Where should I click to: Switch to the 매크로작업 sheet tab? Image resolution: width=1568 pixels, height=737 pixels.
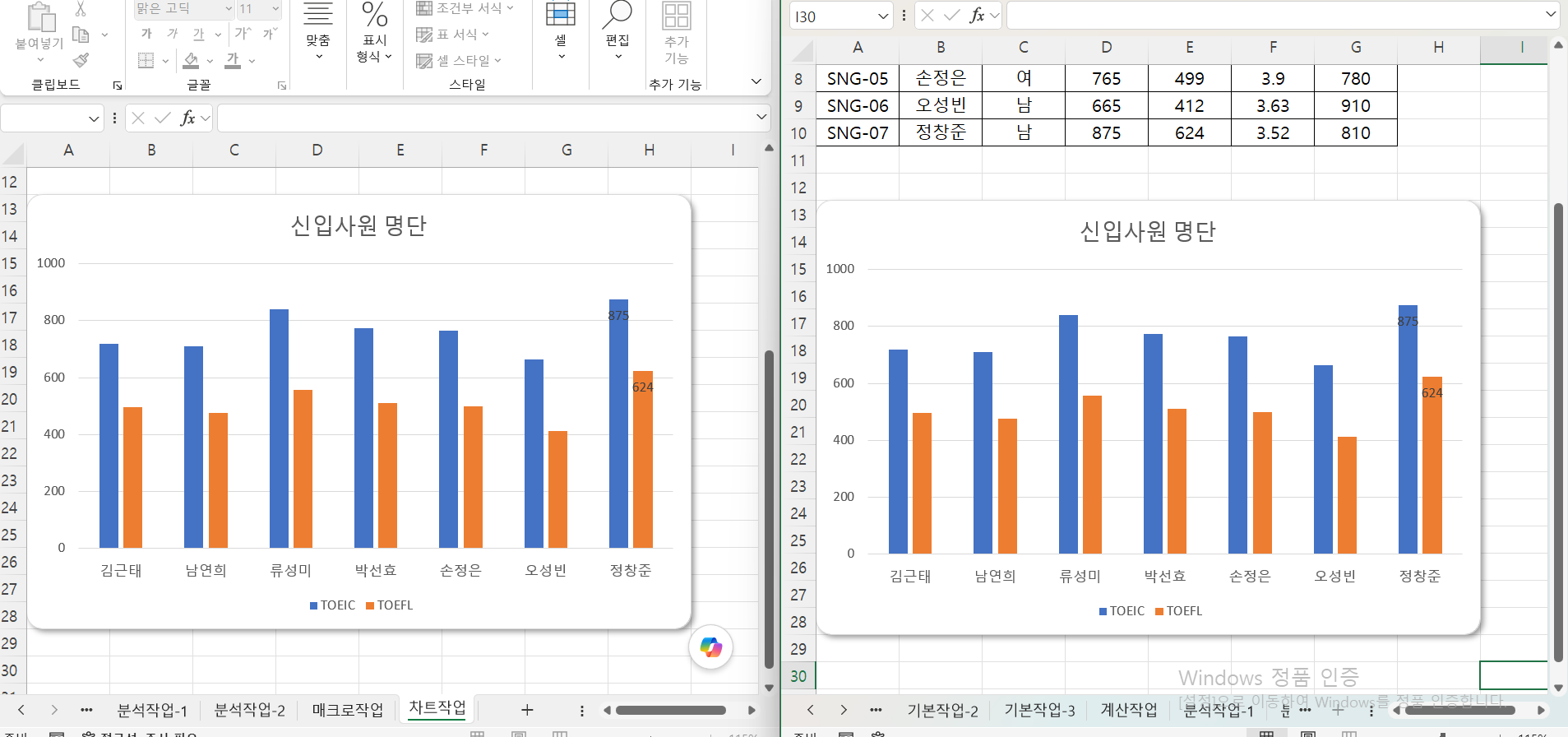348,710
